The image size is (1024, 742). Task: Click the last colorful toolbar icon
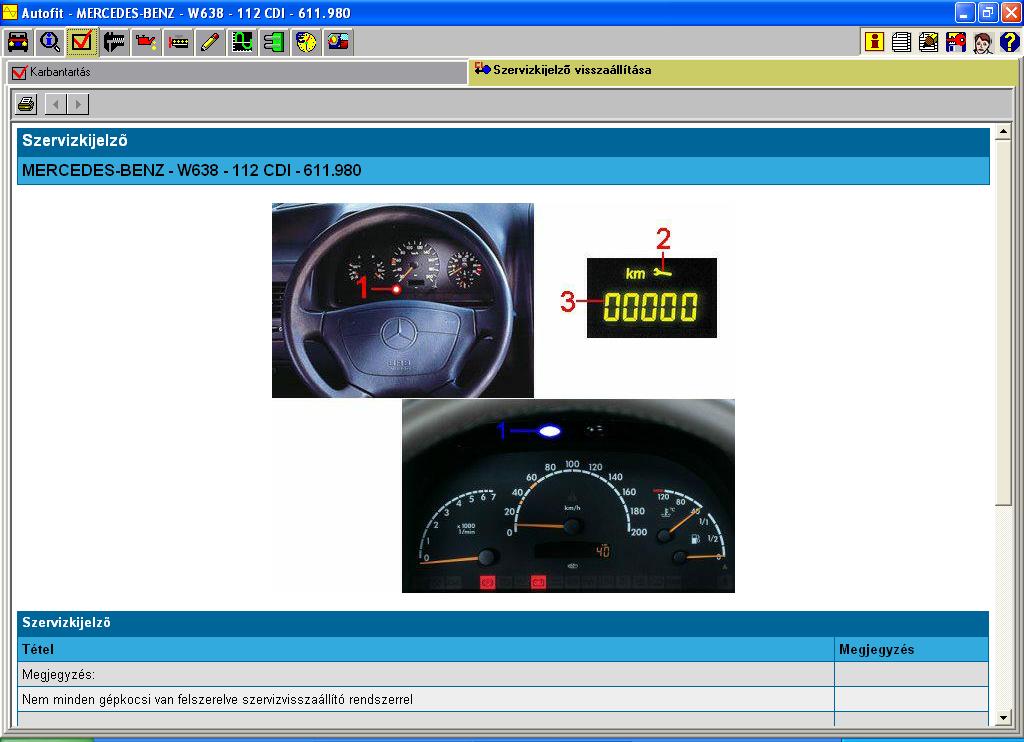[x=338, y=42]
